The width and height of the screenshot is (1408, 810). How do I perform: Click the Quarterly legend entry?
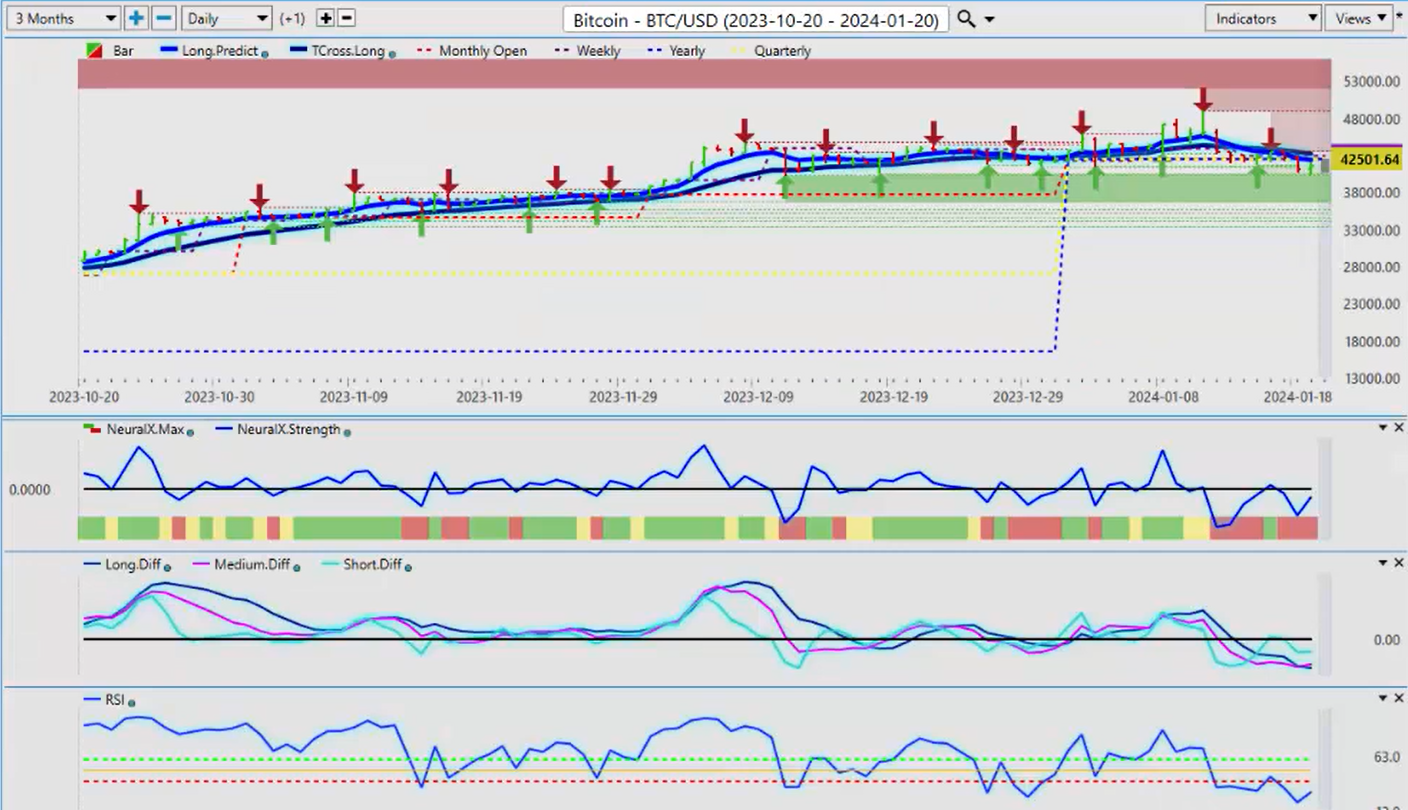769,51
